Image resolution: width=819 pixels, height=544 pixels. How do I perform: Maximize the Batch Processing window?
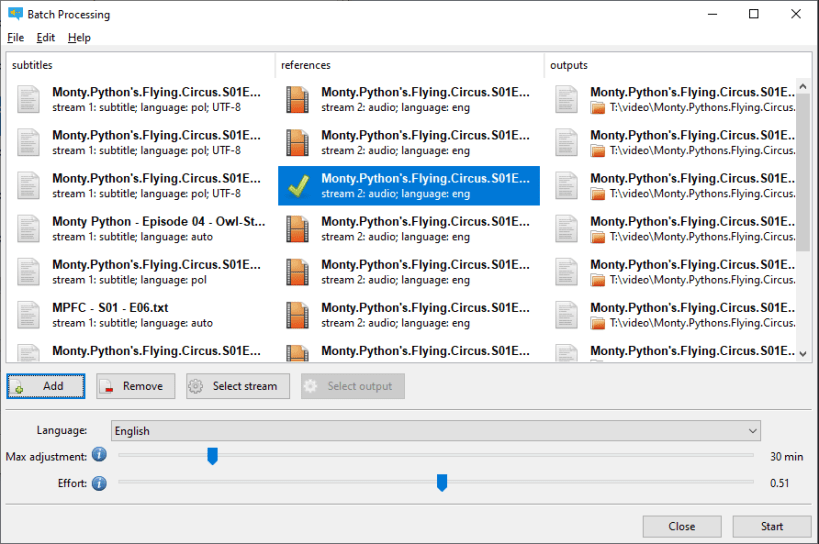[x=754, y=14]
